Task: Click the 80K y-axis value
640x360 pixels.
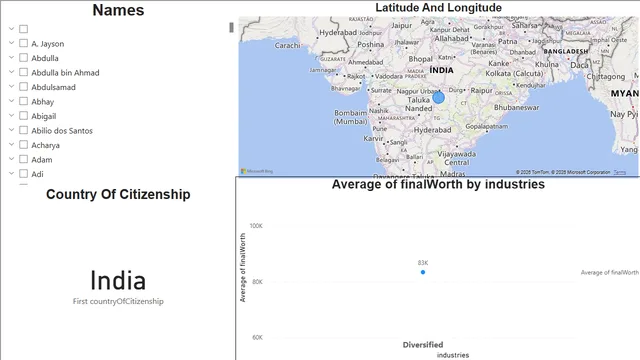Action: coord(257,282)
